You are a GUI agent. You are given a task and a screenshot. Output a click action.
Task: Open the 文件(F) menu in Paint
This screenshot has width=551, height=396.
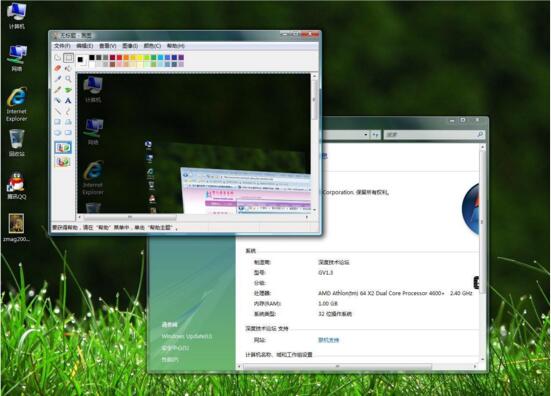tap(62, 46)
